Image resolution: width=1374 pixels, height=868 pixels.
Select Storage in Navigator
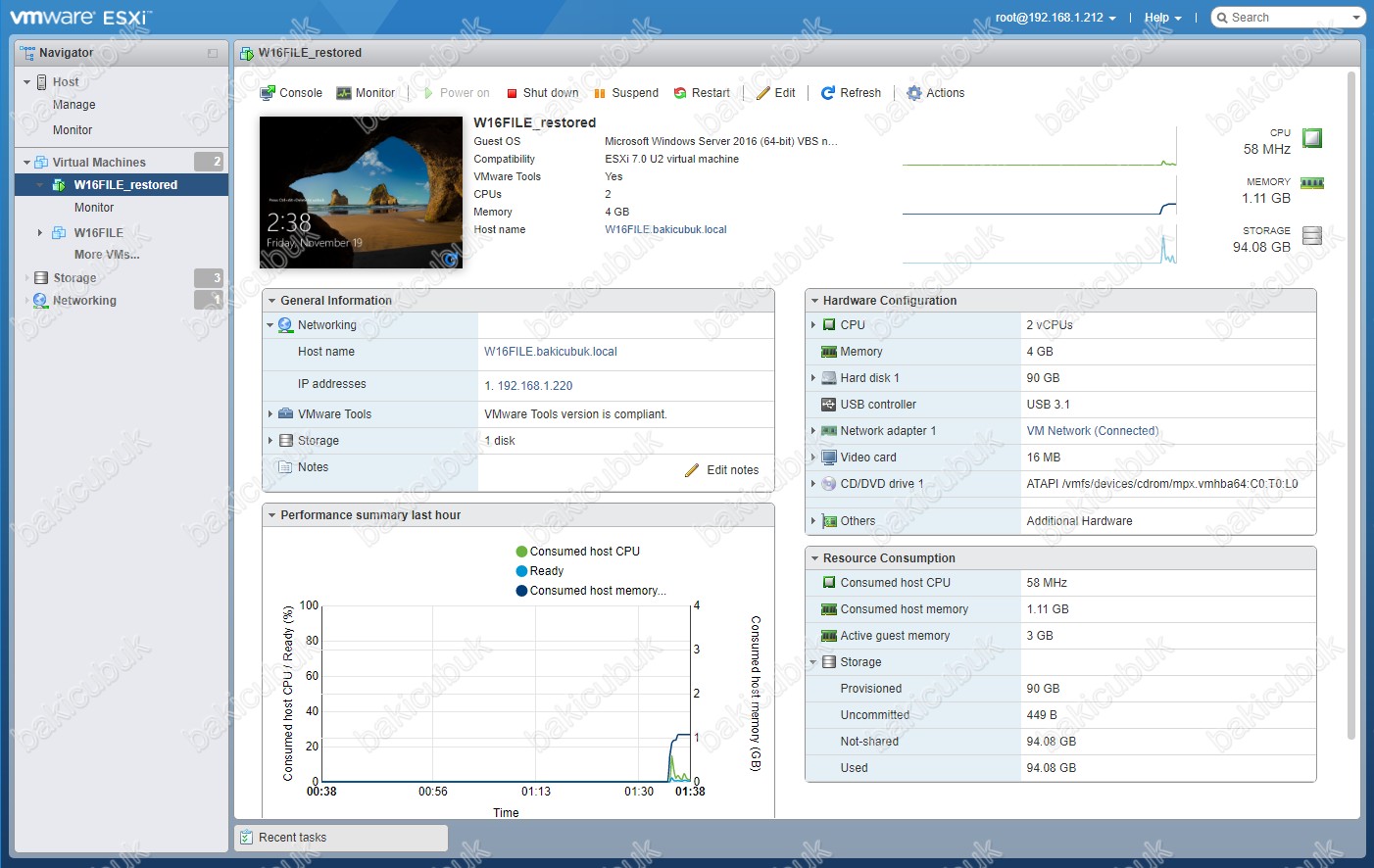(74, 278)
